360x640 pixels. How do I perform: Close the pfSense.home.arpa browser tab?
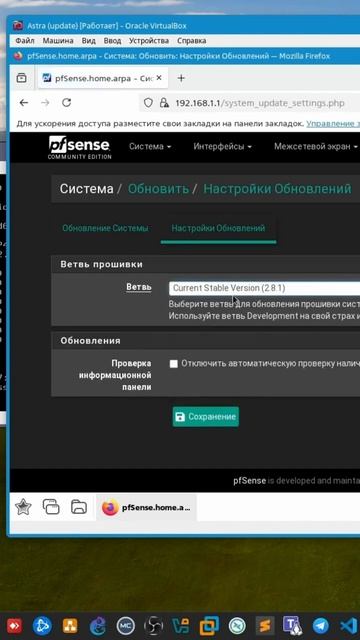pyautogui.click(x=159, y=78)
